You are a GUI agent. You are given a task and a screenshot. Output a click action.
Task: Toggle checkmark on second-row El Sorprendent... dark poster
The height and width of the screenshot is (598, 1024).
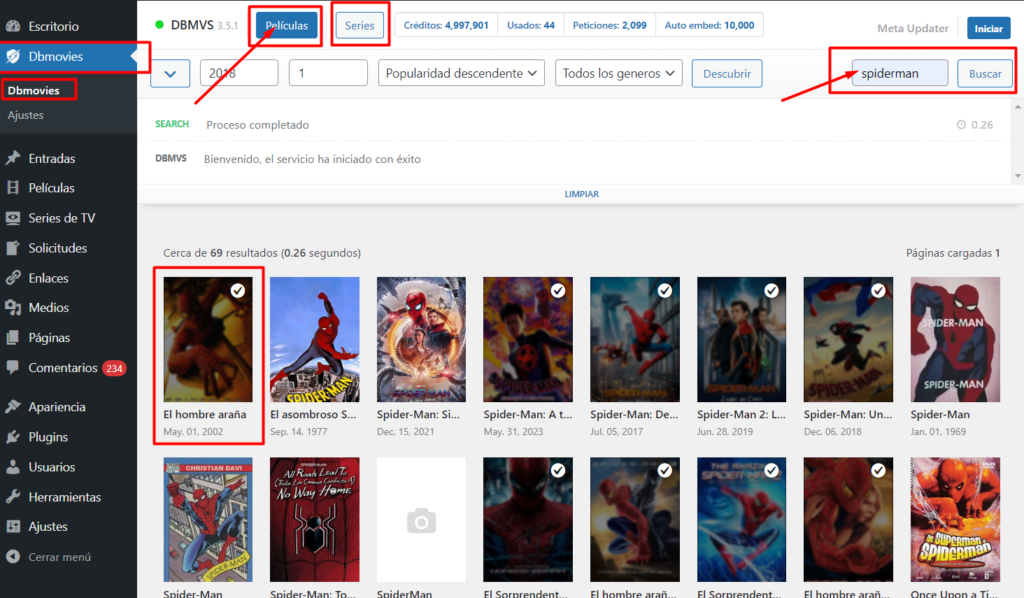[x=558, y=470]
